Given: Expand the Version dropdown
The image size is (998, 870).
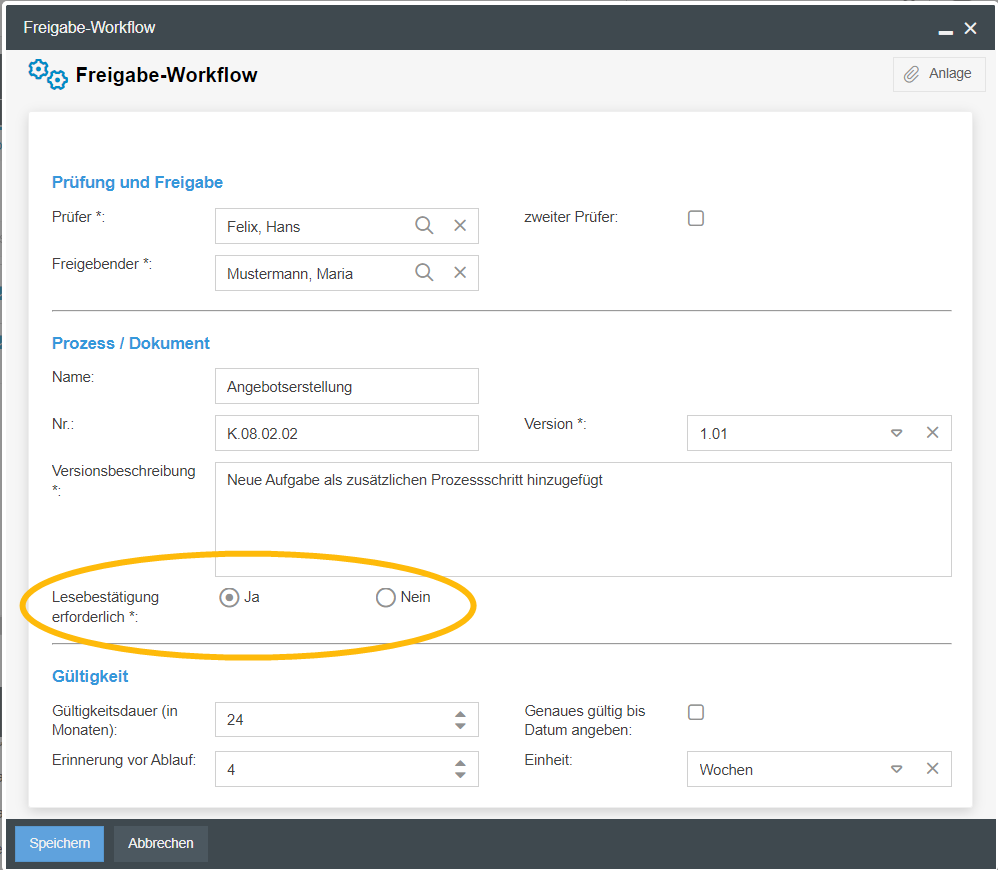Looking at the screenshot, I should pyautogui.click(x=896, y=433).
